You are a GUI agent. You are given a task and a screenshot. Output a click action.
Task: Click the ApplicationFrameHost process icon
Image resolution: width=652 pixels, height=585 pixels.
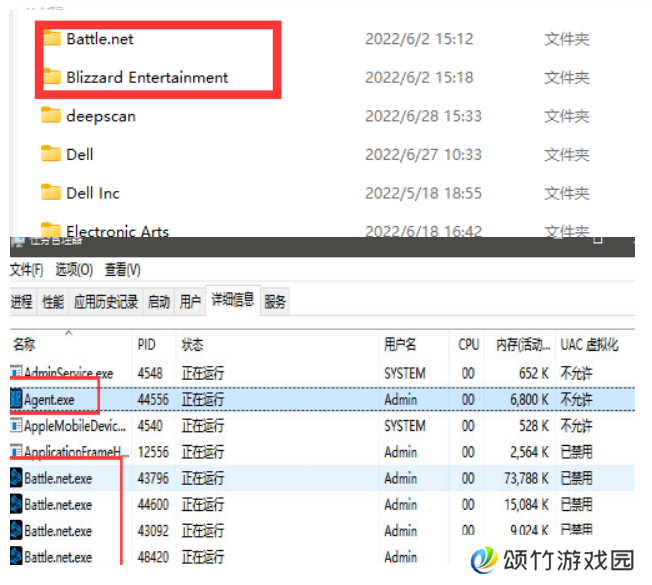point(16,451)
